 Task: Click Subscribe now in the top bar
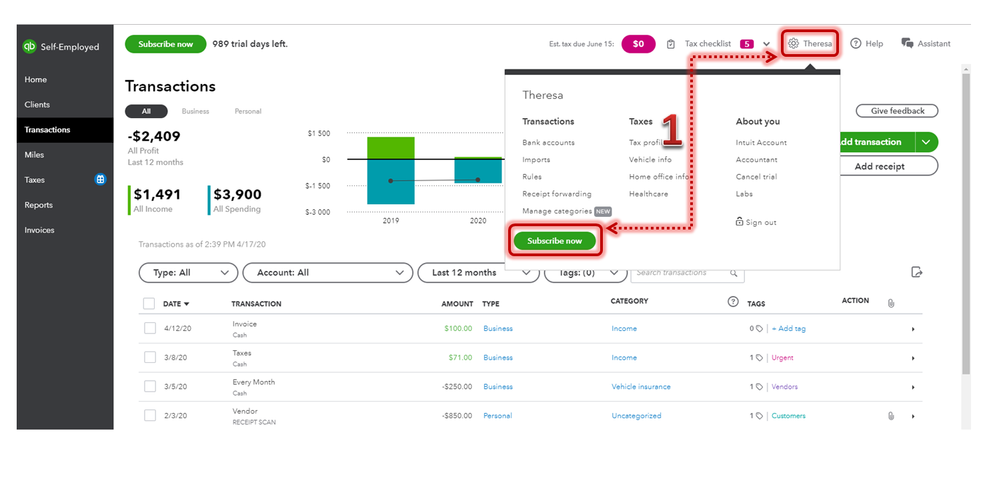[166, 44]
